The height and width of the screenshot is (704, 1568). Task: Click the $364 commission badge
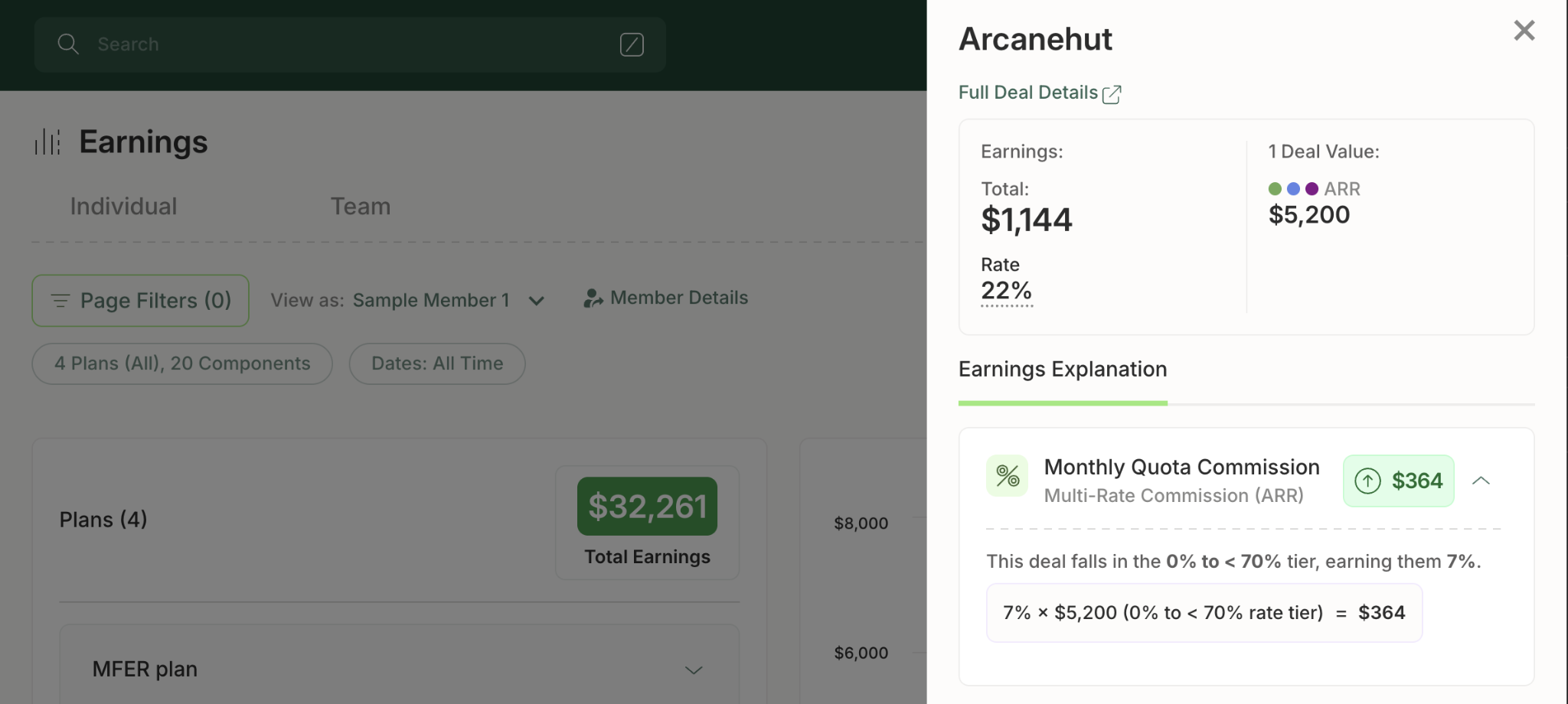[x=1399, y=481]
